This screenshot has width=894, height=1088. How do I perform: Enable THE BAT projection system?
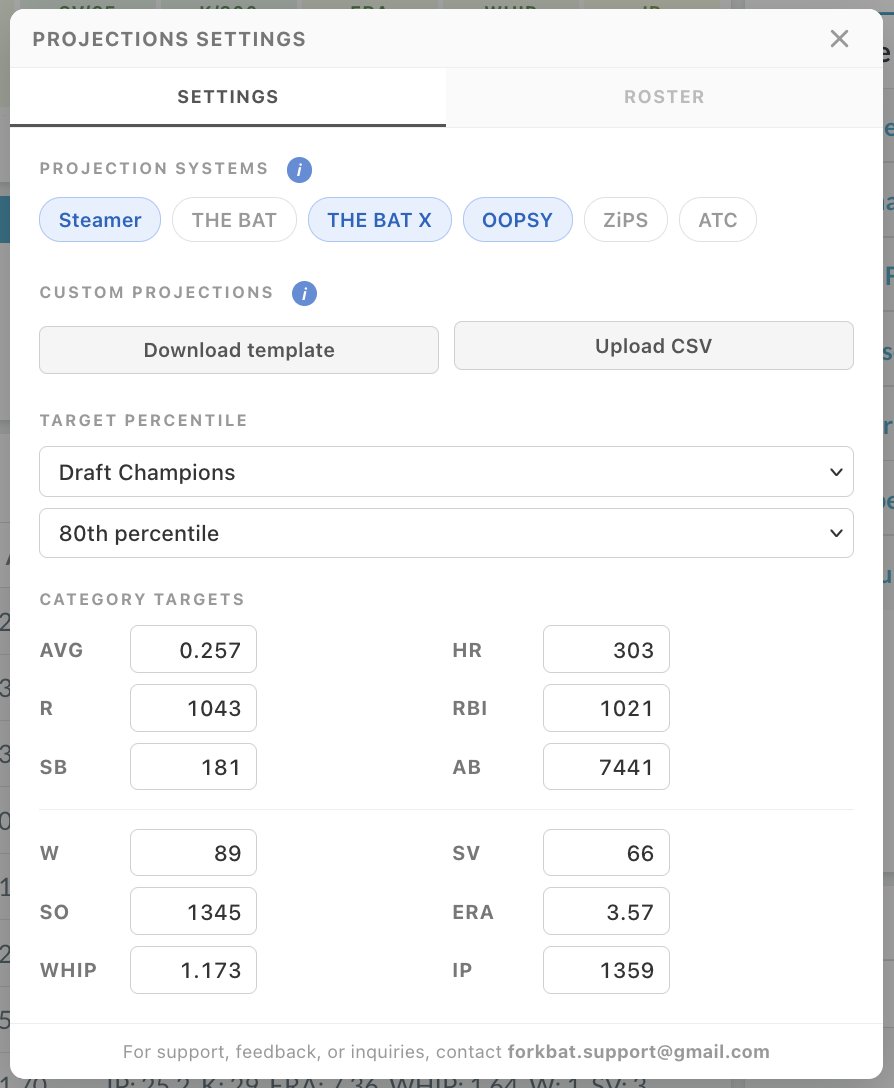[235, 220]
